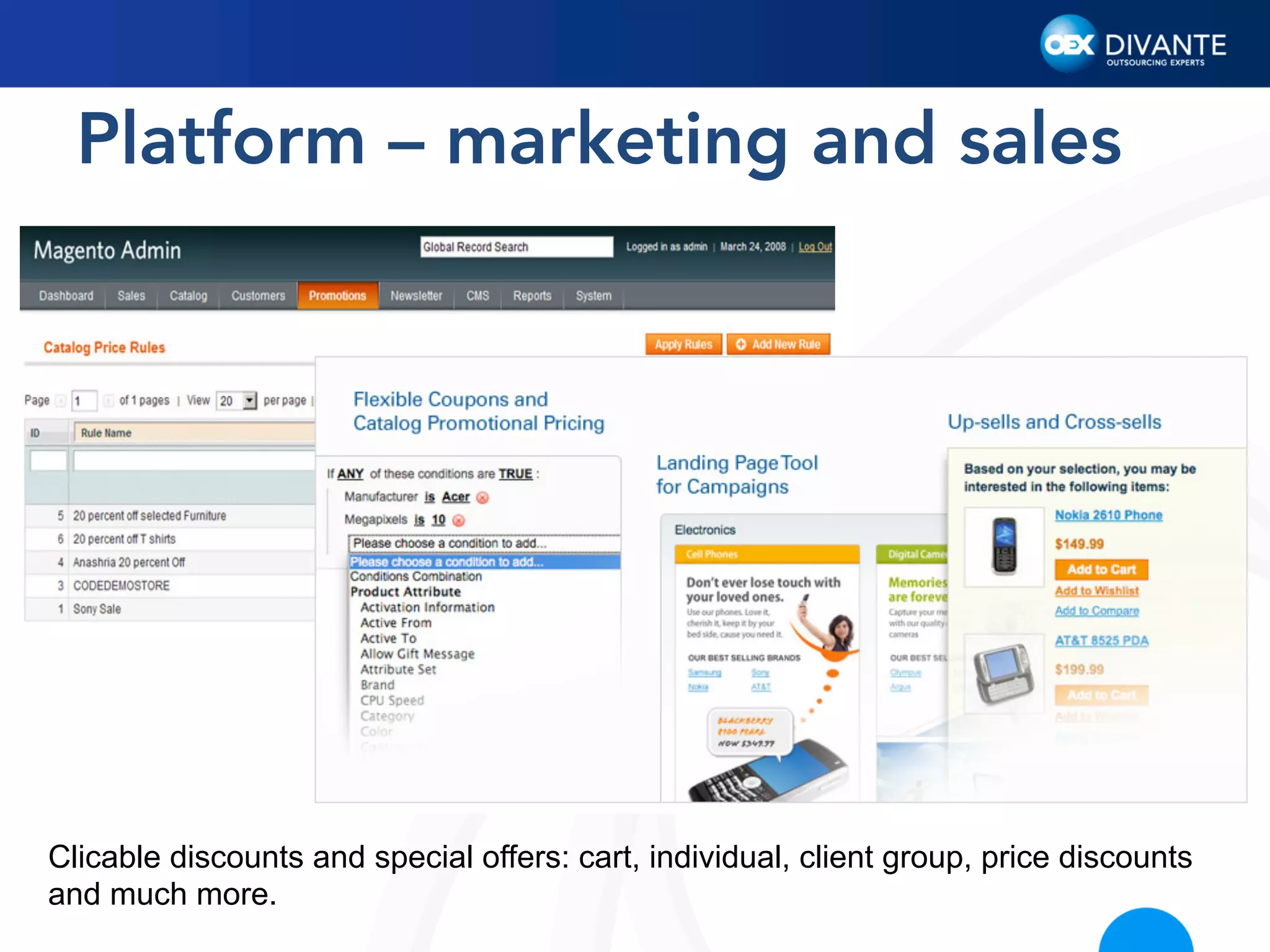Open the View per page dropdown
The width and height of the screenshot is (1270, 952).
236,401
